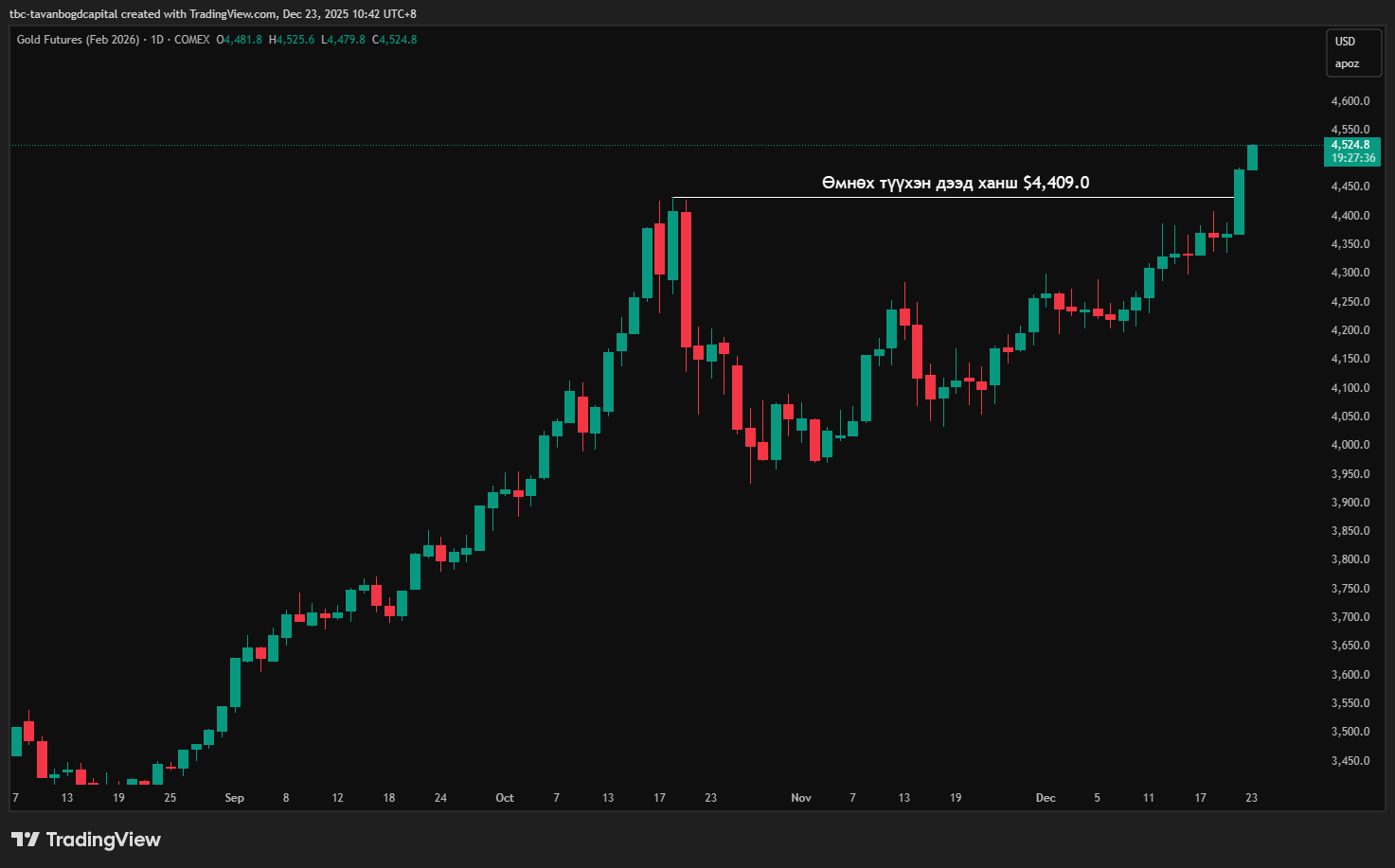Viewport: 1395px width, 868px height.
Task: Click the latest green candle on Dec 23
Action: 1252,158
